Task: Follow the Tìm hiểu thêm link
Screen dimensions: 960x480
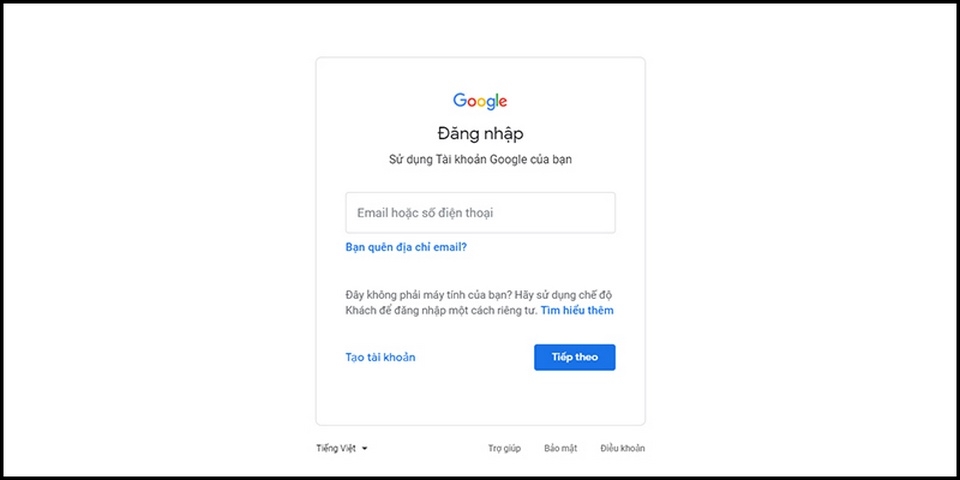Action: [x=577, y=310]
